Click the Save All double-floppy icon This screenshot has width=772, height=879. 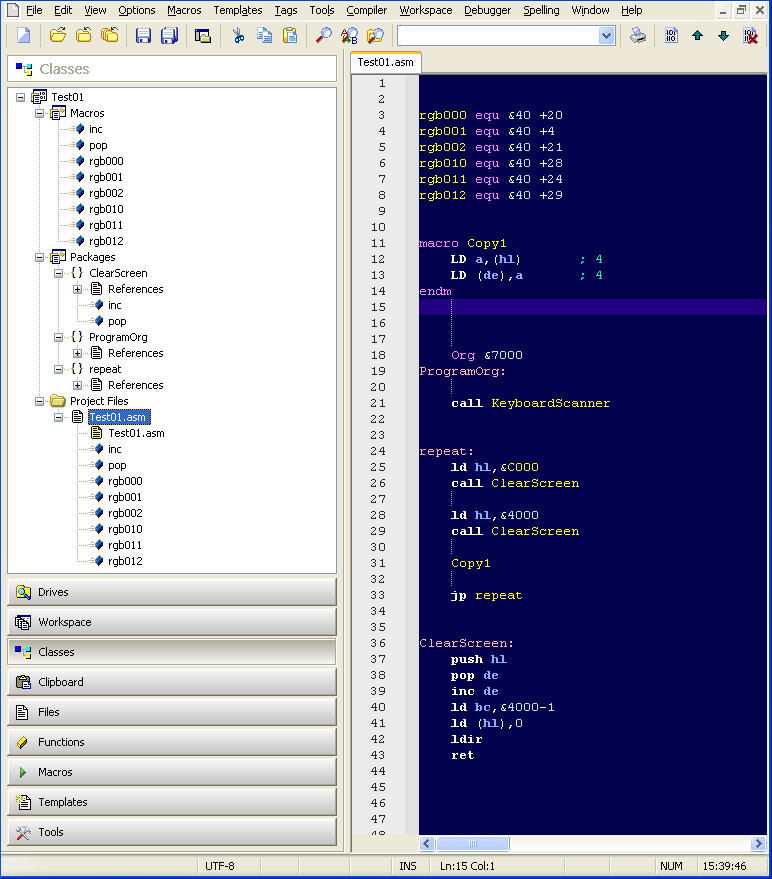169,36
